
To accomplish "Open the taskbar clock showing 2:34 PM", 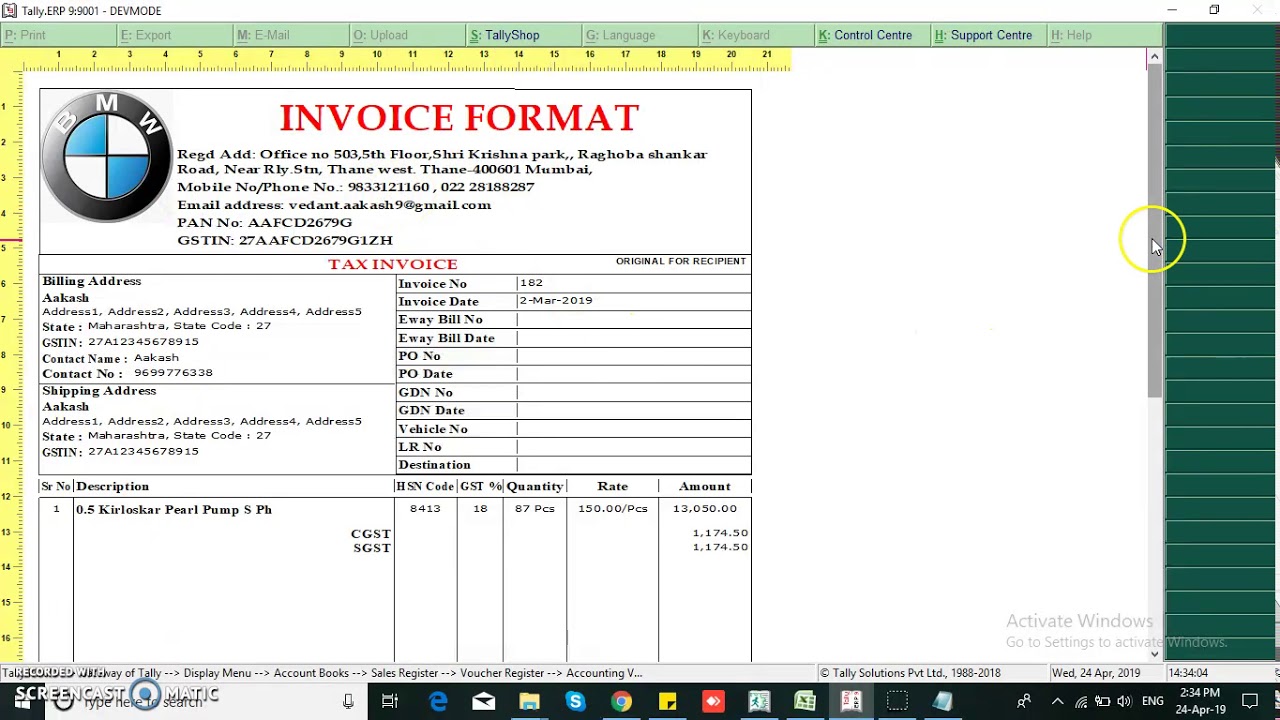I will point(1198,701).
